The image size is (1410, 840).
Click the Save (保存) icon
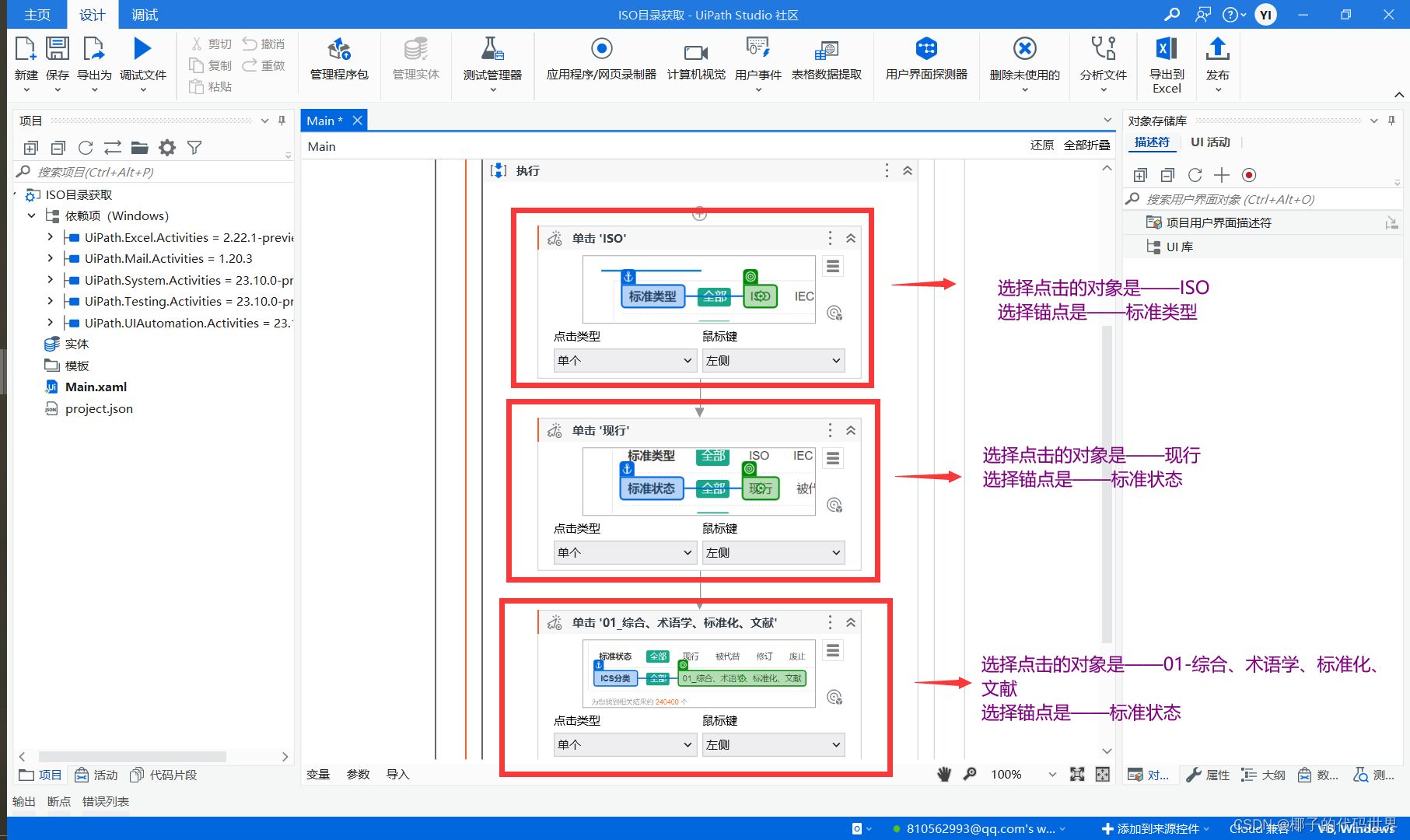click(x=58, y=49)
